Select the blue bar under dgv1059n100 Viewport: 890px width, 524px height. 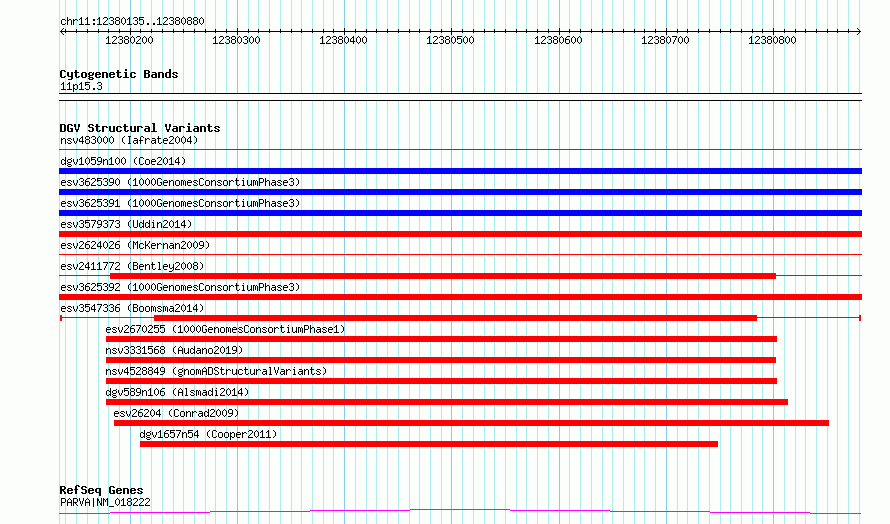pos(460,171)
